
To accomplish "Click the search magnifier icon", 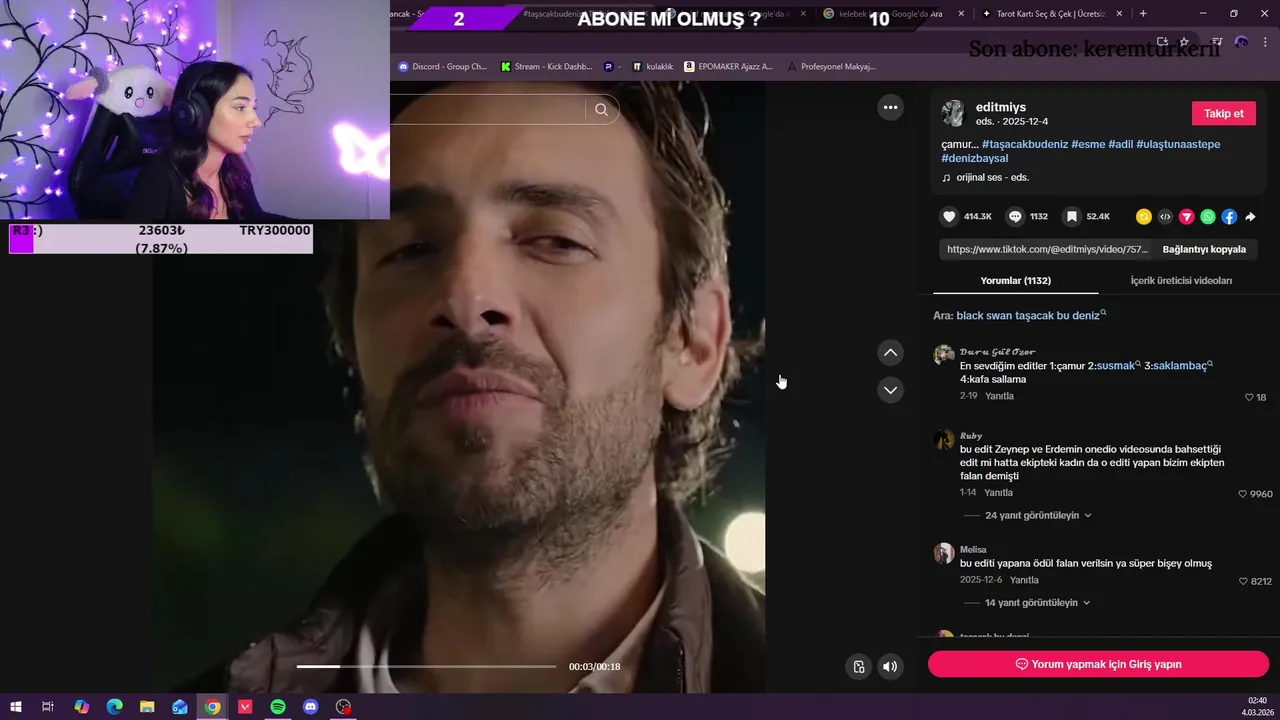I will pos(601,110).
